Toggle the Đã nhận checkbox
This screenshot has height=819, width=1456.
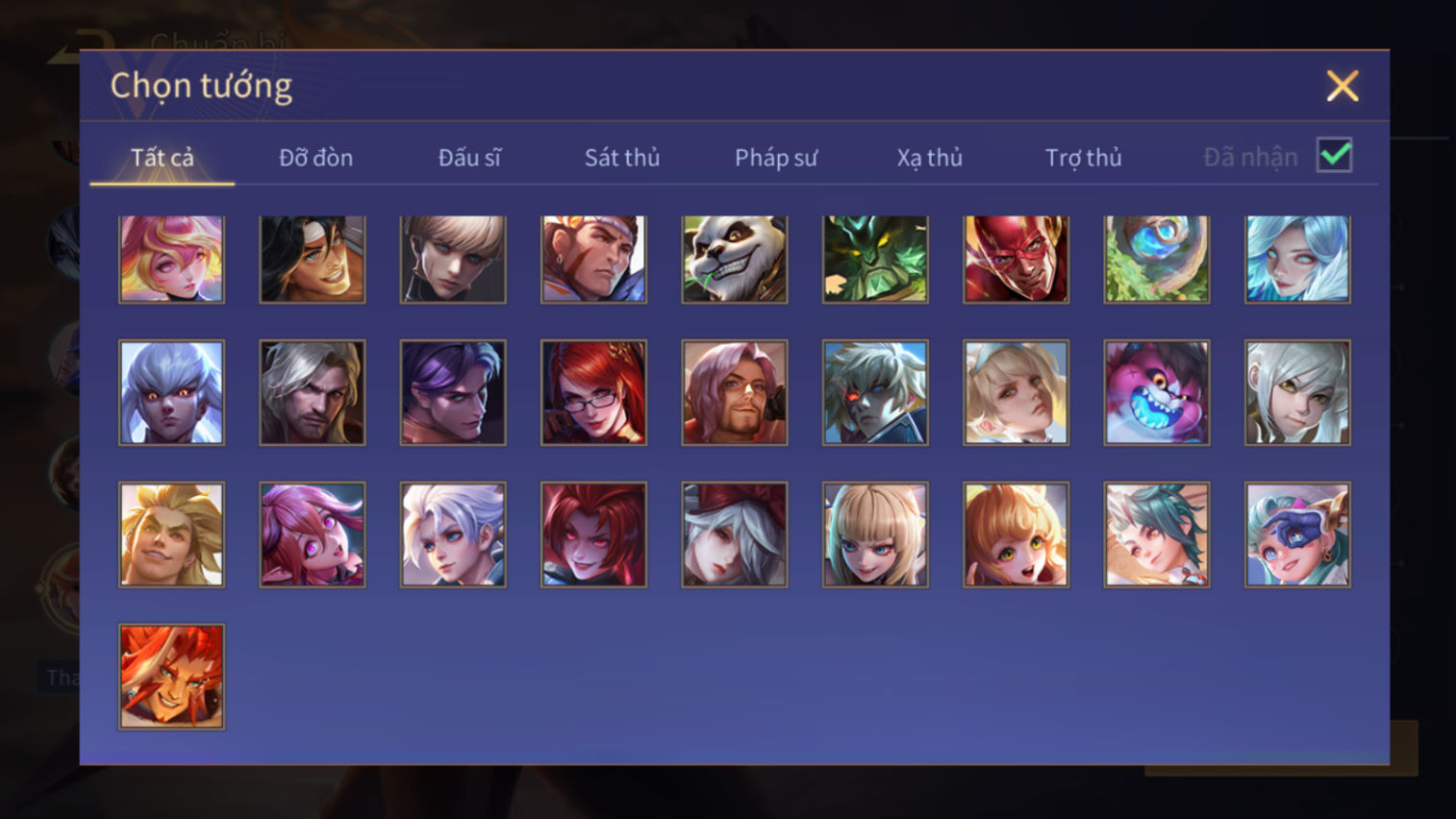coord(1334,156)
